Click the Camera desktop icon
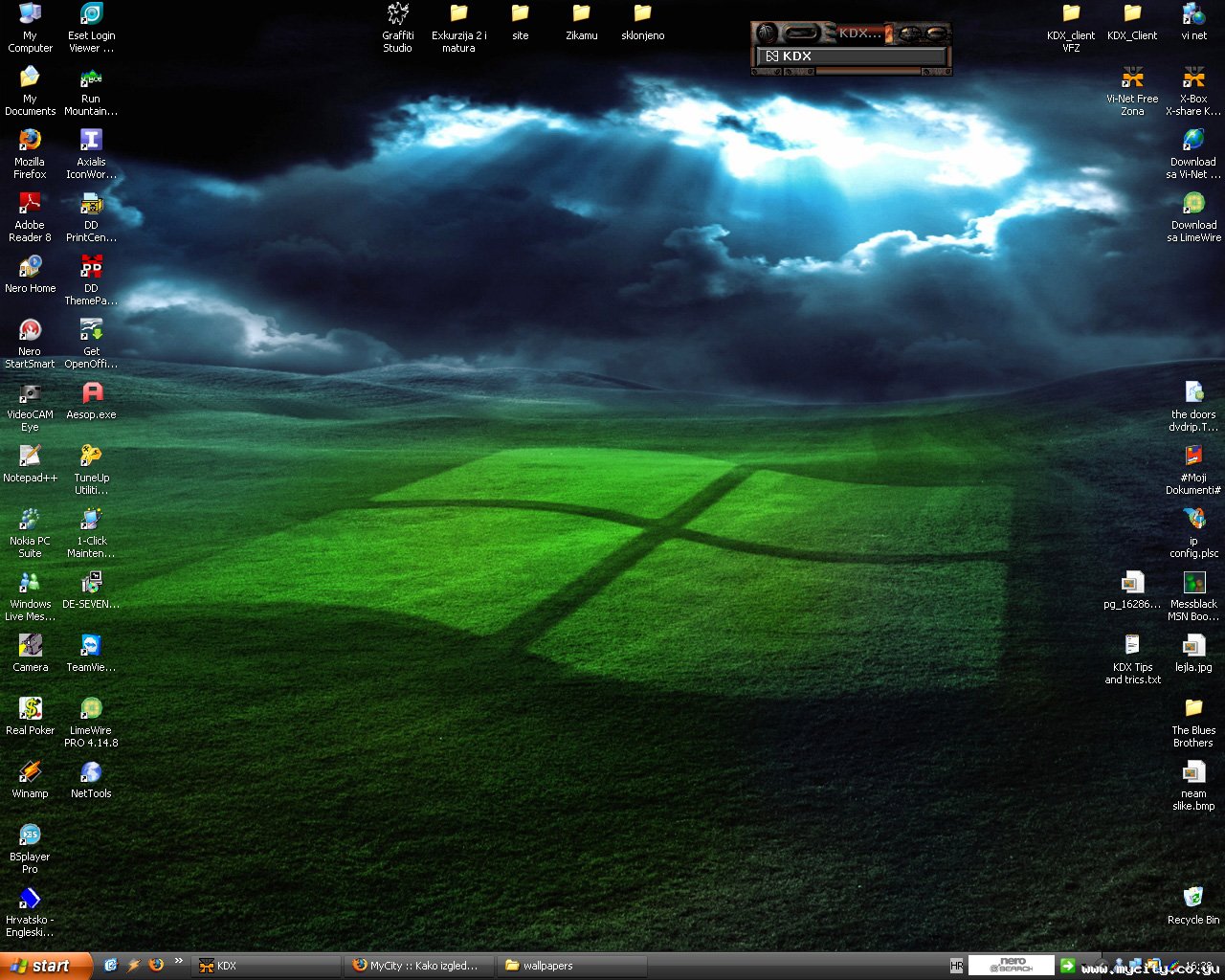The image size is (1225, 980). 30,653
